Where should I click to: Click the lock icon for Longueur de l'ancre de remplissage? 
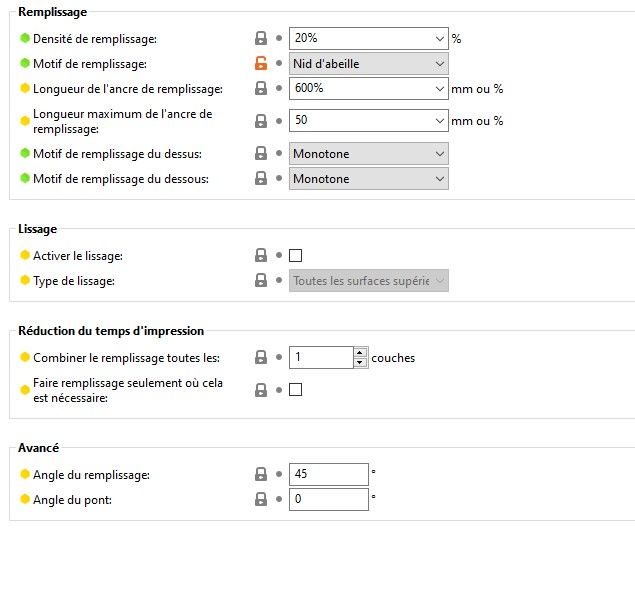[261, 89]
